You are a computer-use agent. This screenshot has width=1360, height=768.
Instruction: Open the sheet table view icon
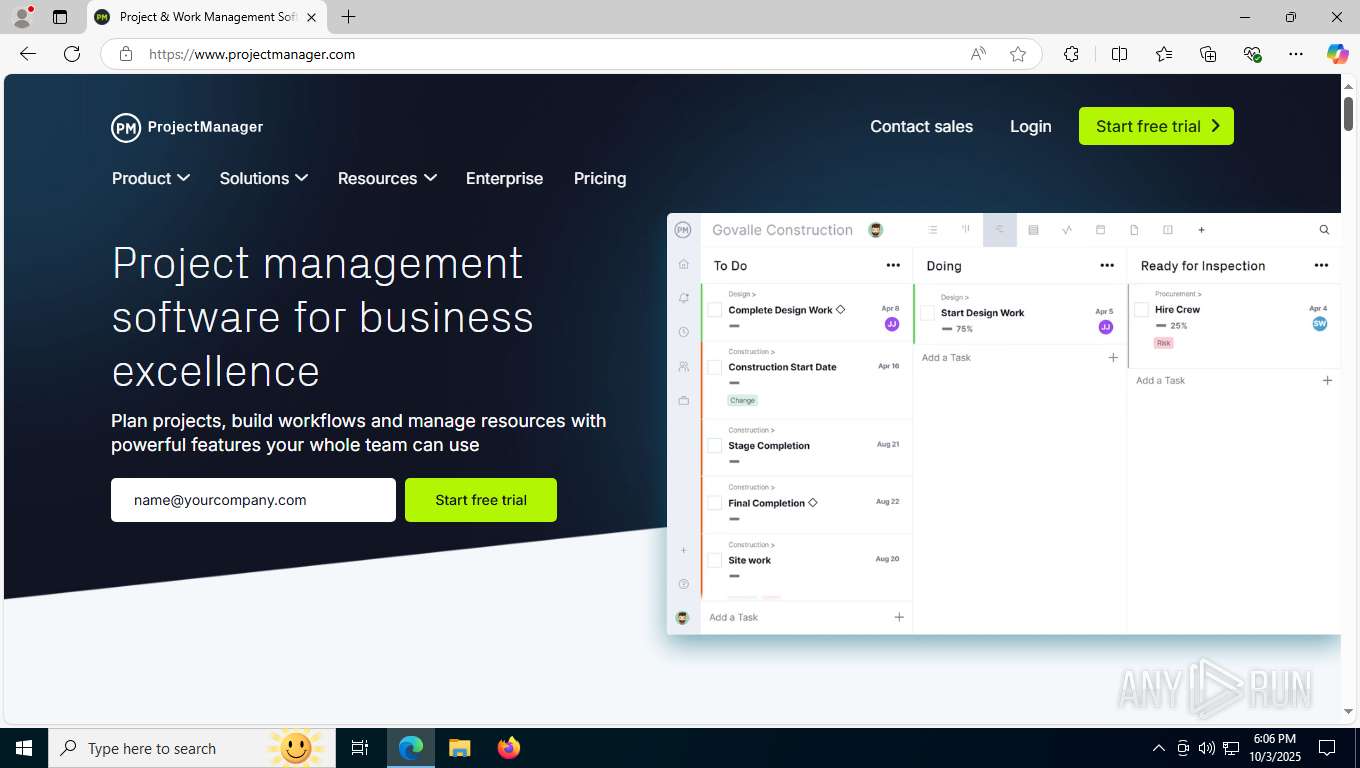(x=1034, y=230)
